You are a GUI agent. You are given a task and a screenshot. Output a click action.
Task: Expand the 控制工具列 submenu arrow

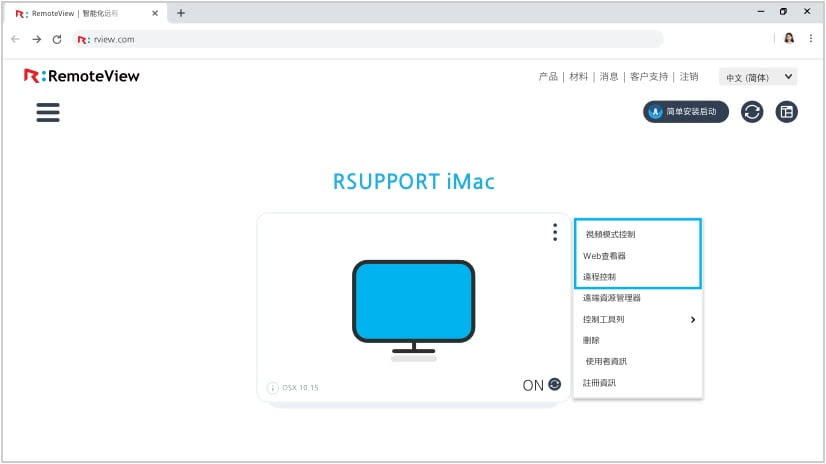tap(693, 320)
